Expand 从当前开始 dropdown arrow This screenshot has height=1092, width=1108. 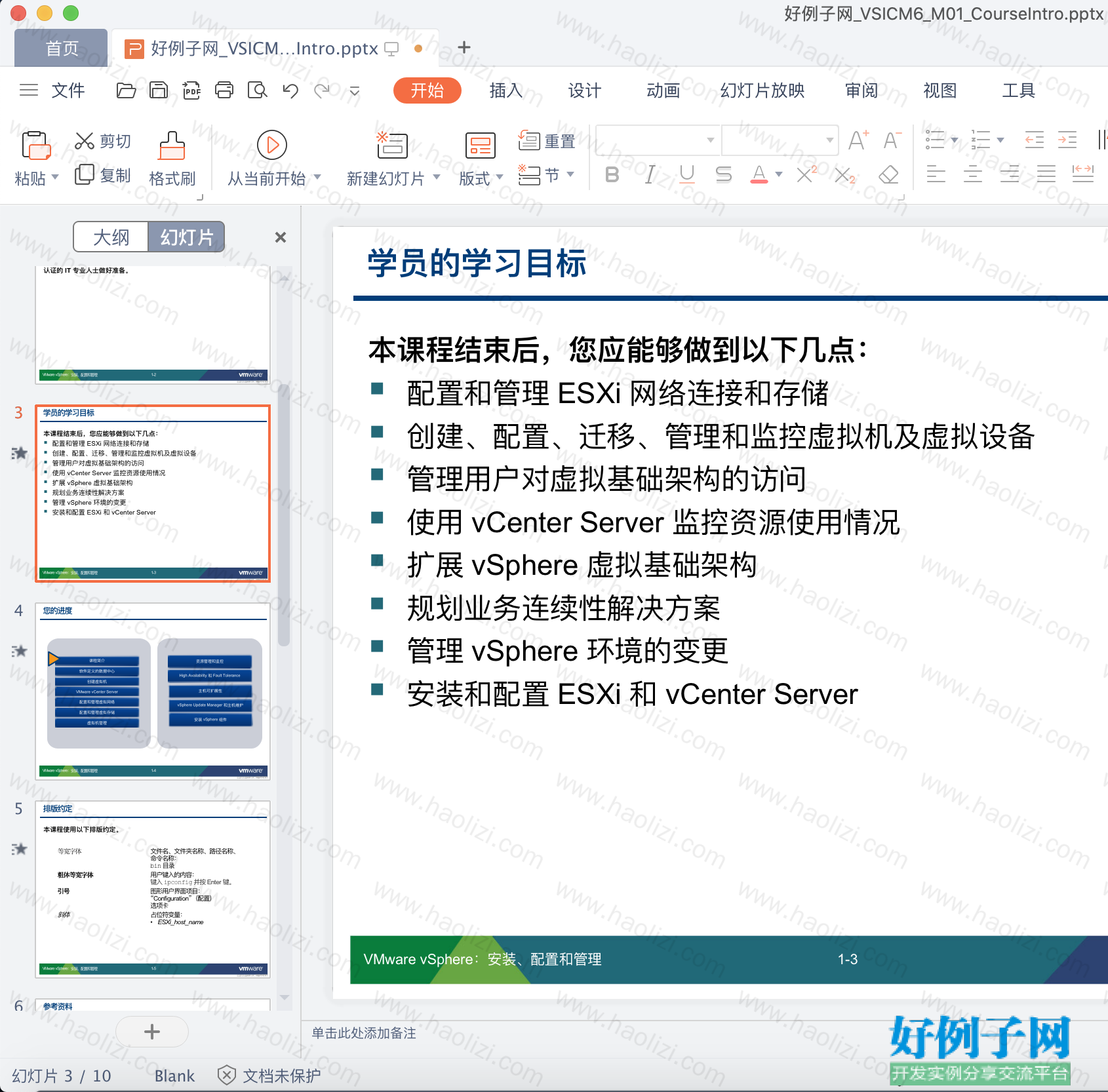[x=317, y=177]
